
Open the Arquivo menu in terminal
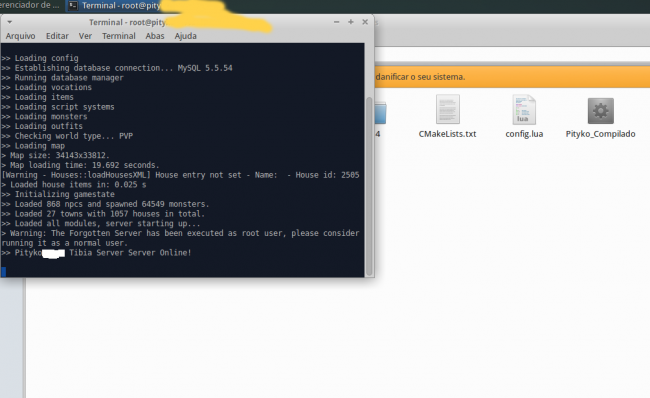[x=20, y=36]
